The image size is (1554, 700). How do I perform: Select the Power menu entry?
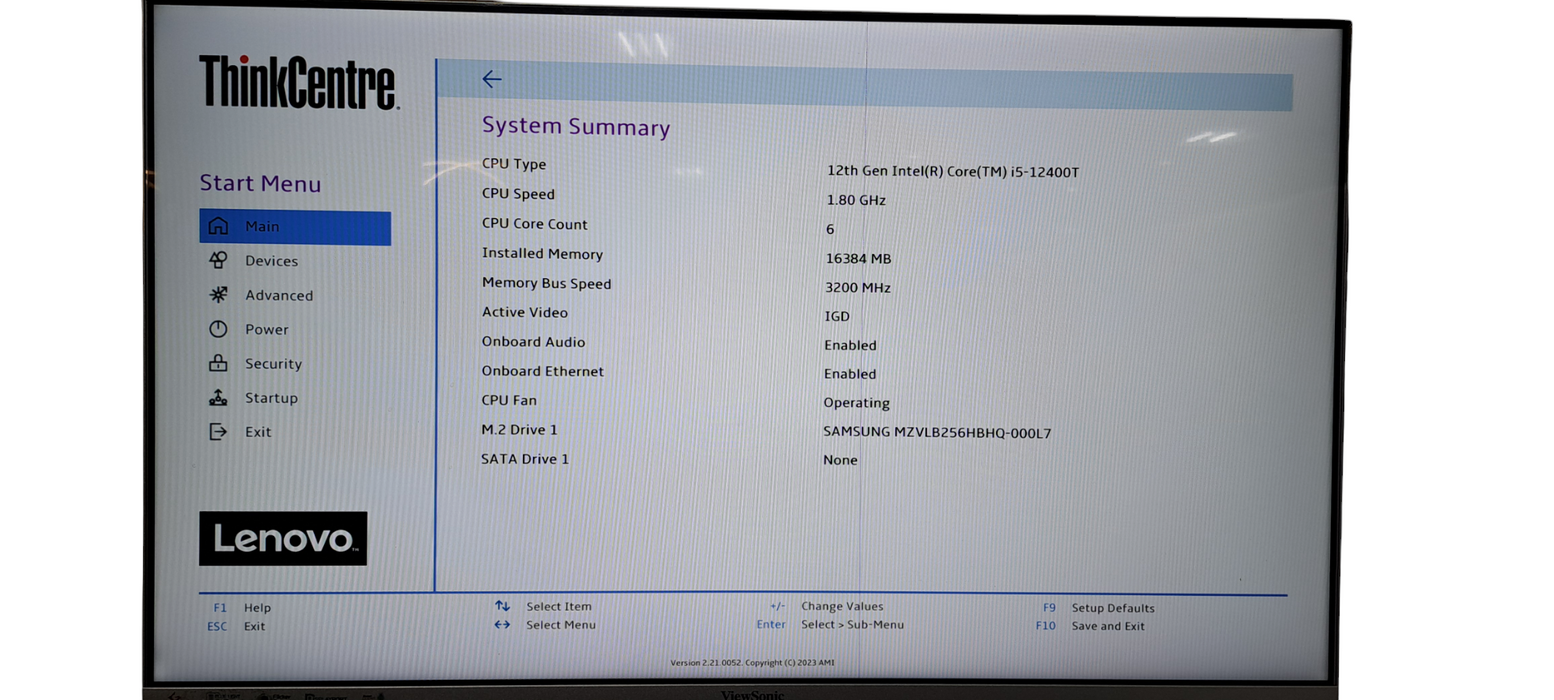tap(266, 329)
